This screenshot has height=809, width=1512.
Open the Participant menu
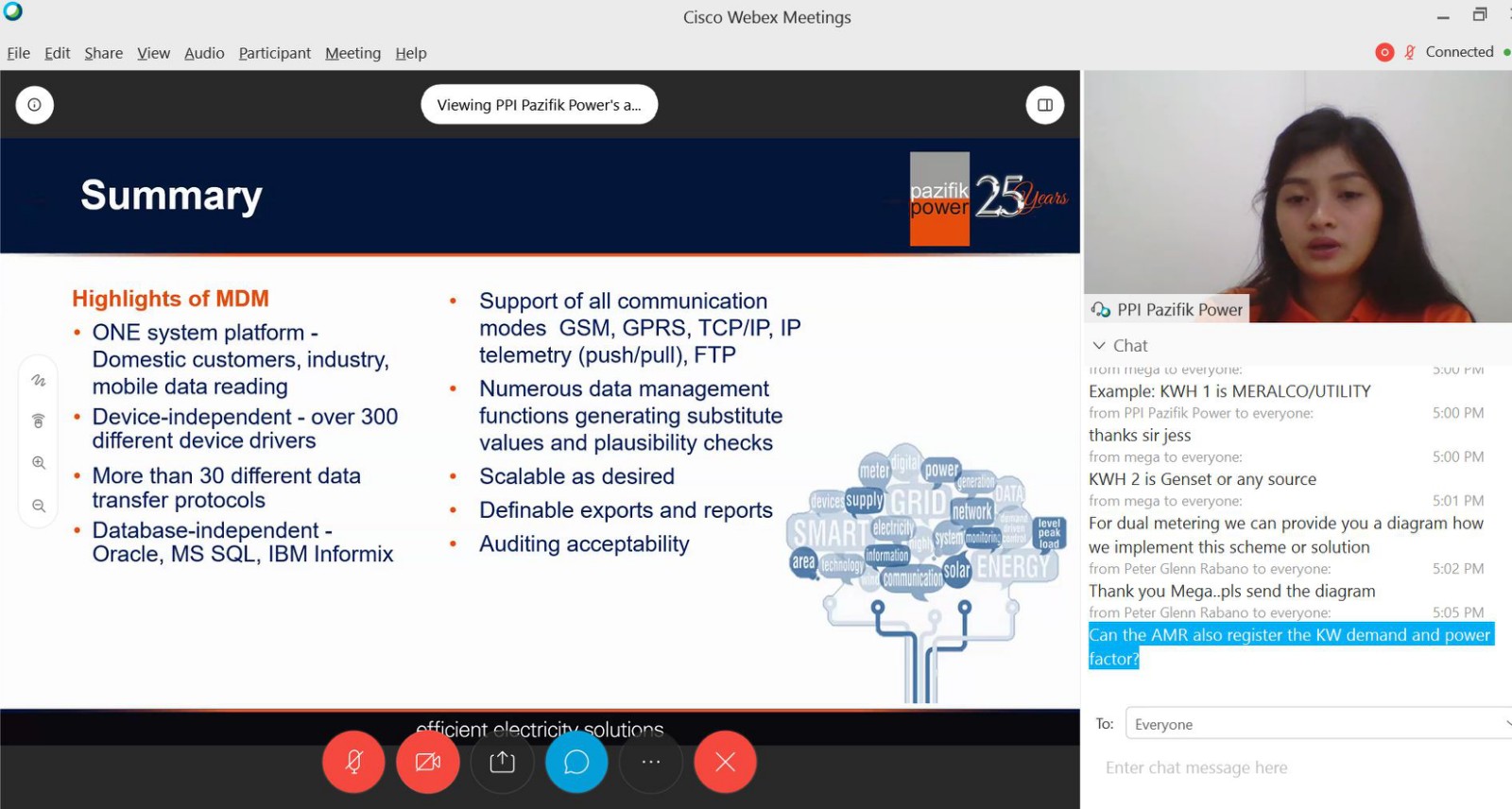pyautogui.click(x=274, y=53)
